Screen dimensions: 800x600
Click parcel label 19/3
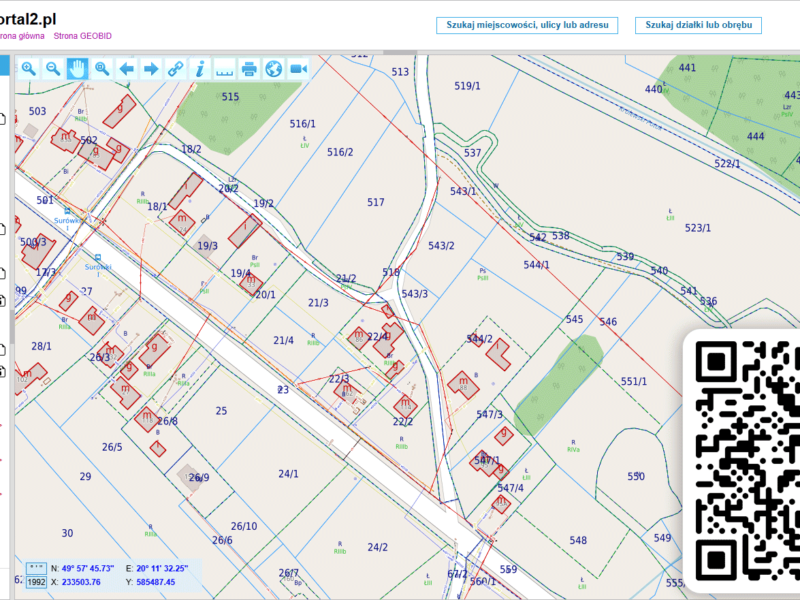click(208, 246)
